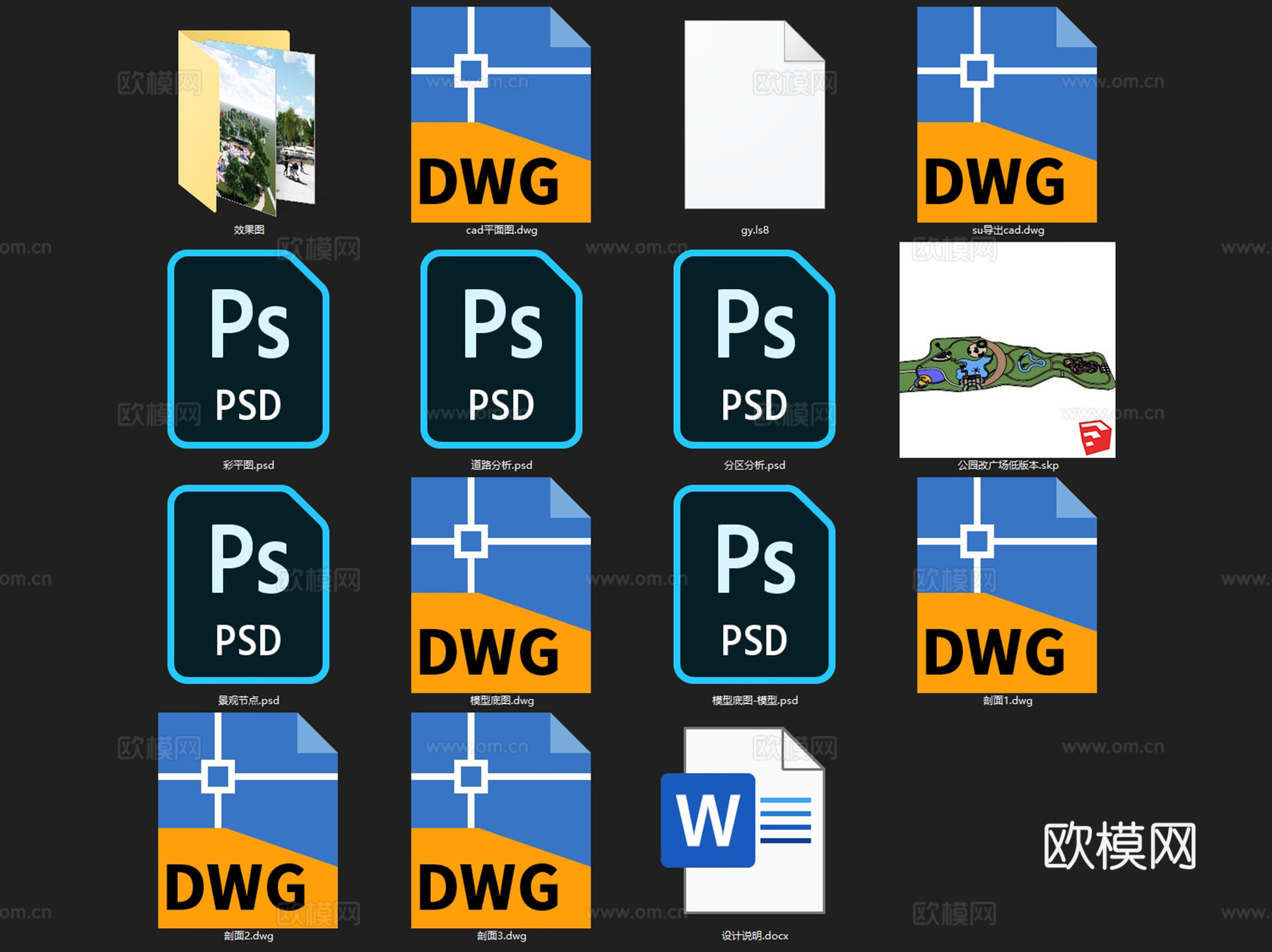The image size is (1272, 952).
Task: Click the file name "剖面1.dwg"
Action: click(1008, 700)
